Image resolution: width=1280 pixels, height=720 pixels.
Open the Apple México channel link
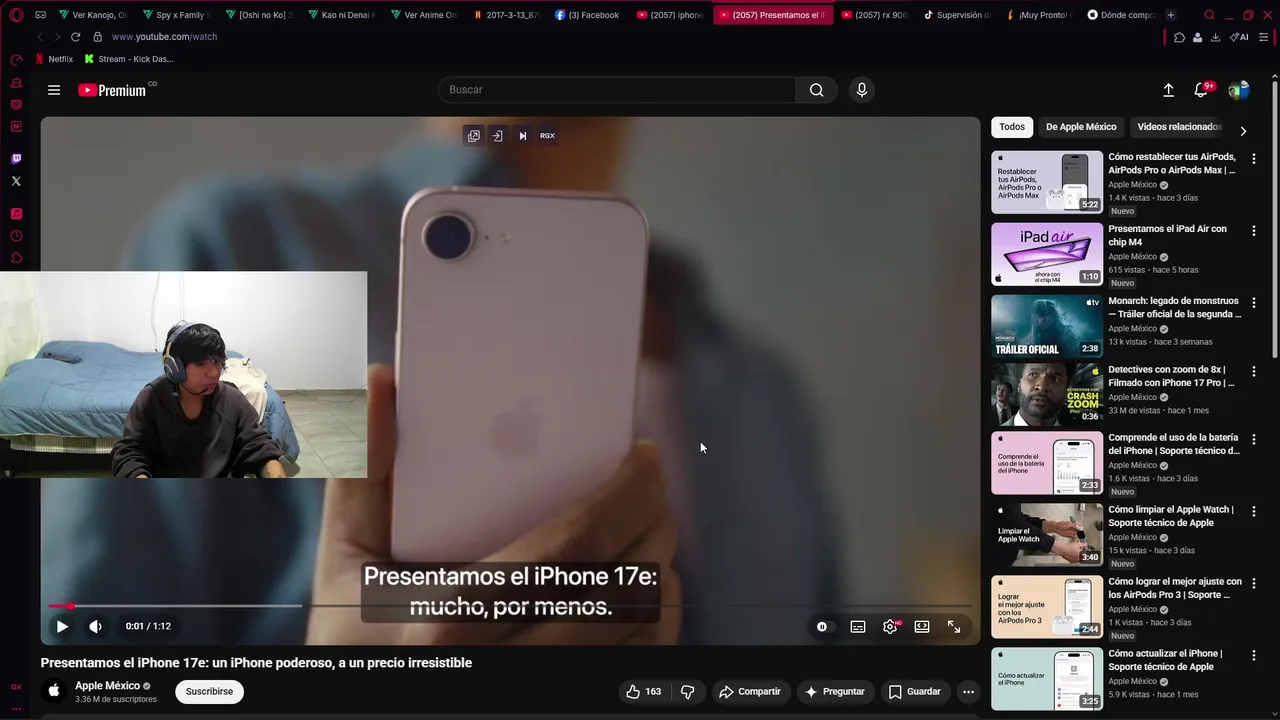coord(107,686)
